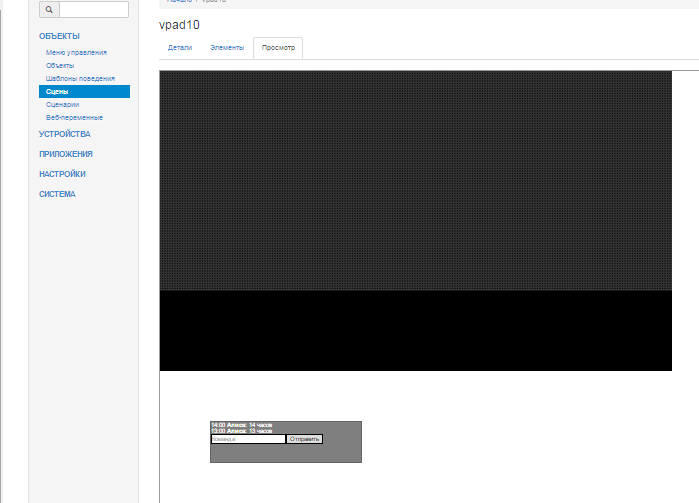This screenshot has width=699, height=503.
Task: Expand the НАСТРОЙКИ section
Action: (x=62, y=174)
